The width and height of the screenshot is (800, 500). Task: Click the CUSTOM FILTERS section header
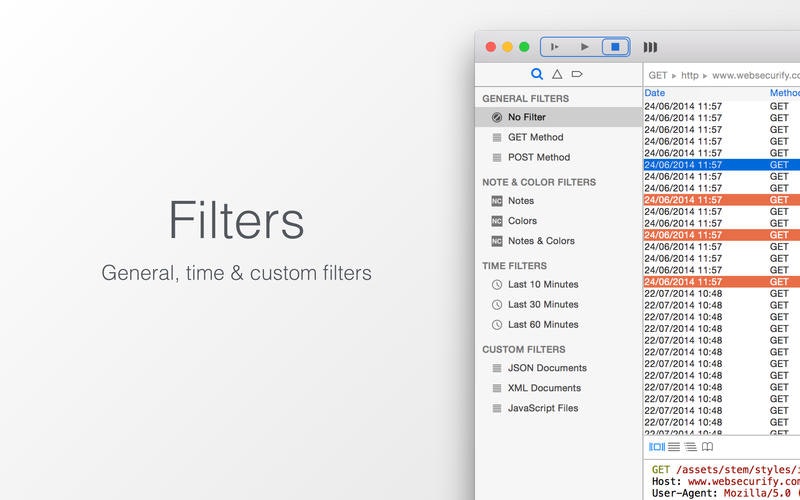pyautogui.click(x=523, y=349)
